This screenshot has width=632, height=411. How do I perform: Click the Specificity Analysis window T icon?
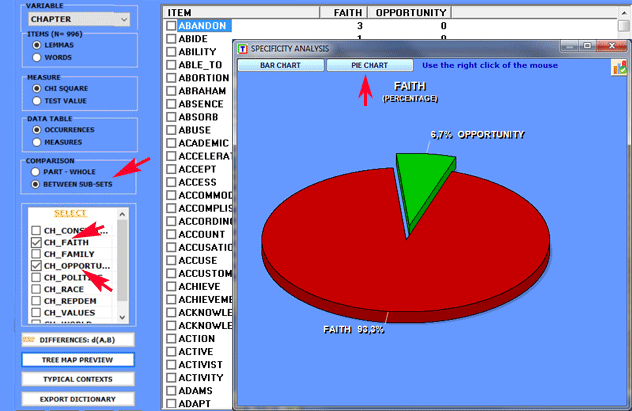pyautogui.click(x=243, y=49)
